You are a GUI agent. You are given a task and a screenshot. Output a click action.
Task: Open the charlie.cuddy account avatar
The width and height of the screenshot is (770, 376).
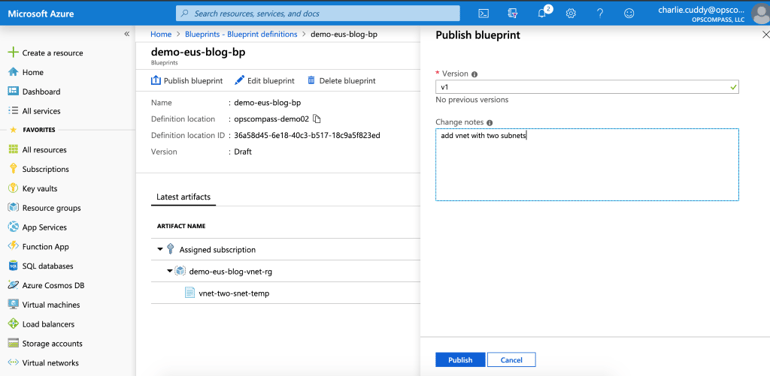(760, 14)
